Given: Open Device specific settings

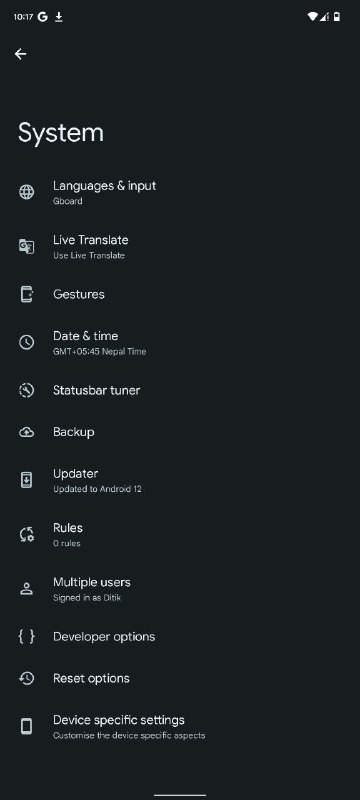Looking at the screenshot, I should (x=180, y=727).
